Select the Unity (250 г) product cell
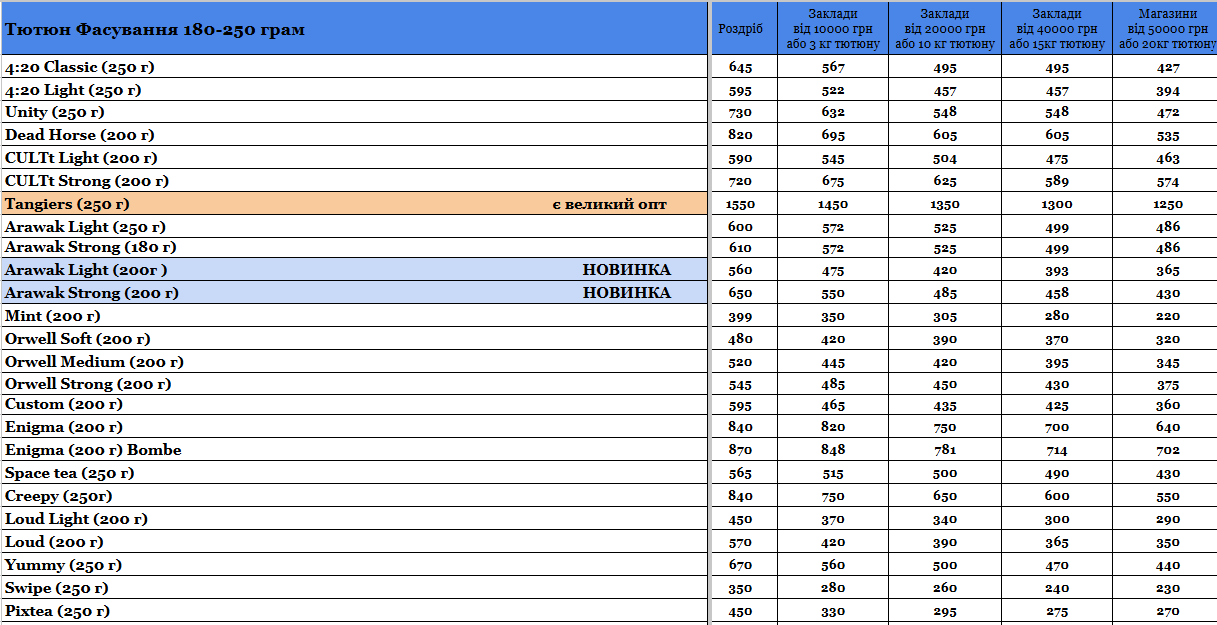This screenshot has width=1217, height=625. pos(354,112)
